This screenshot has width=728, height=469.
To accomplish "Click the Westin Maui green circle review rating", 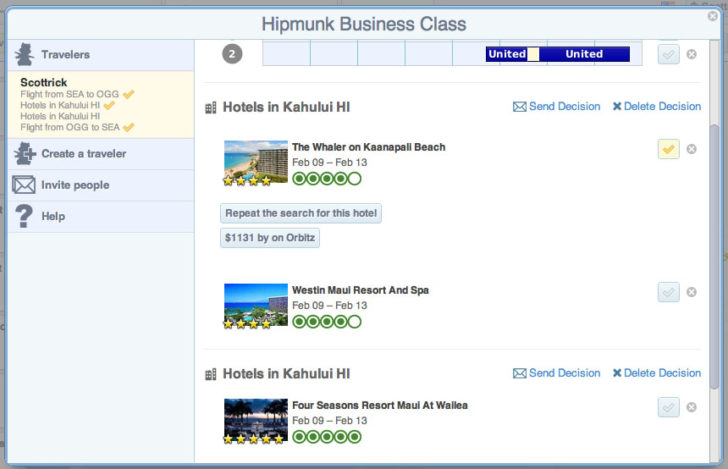I will [326, 322].
